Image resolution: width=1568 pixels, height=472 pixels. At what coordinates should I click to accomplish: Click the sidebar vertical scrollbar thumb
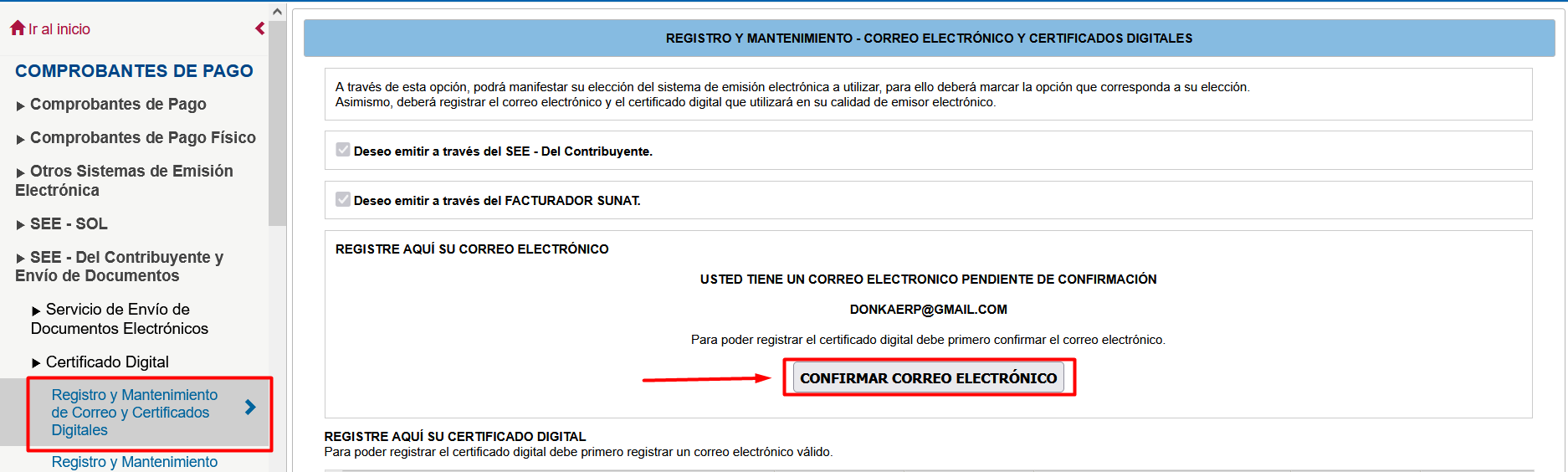tap(277, 126)
